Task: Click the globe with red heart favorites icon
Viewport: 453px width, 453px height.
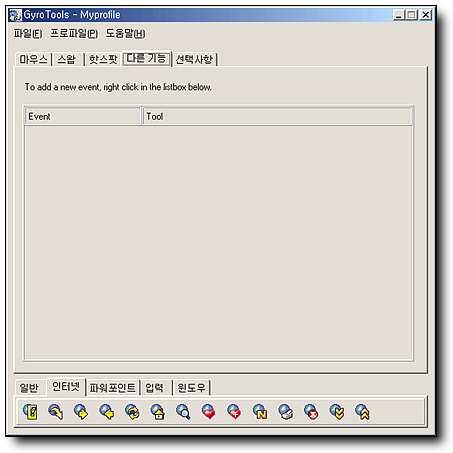Action: click(x=209, y=412)
